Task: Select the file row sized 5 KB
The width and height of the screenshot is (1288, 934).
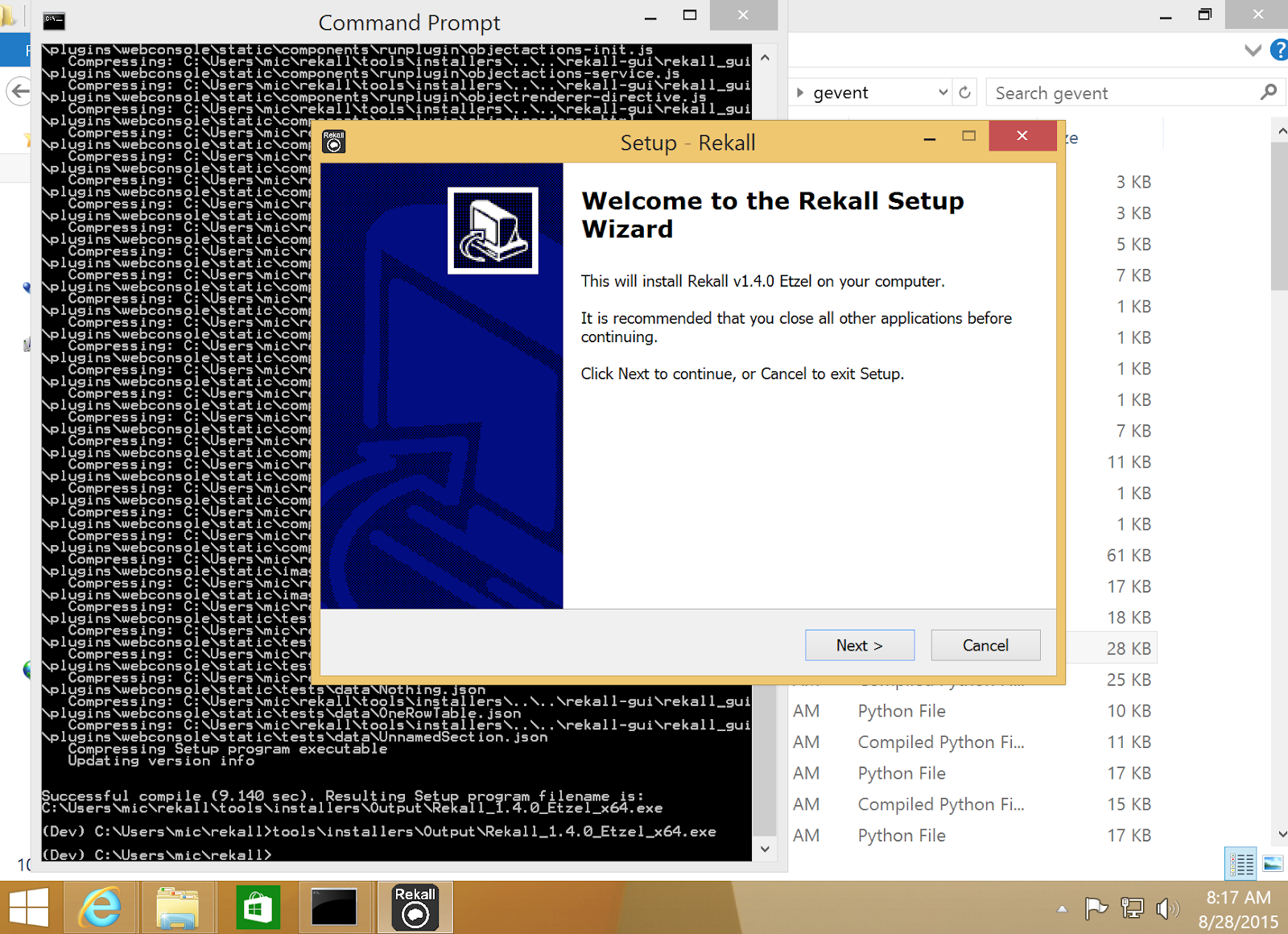Action: point(1112,244)
